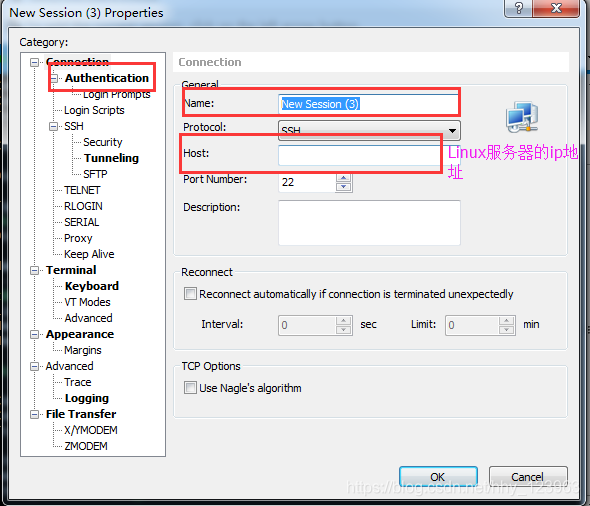
Task: Select the File Transfer category
Action: 81,414
